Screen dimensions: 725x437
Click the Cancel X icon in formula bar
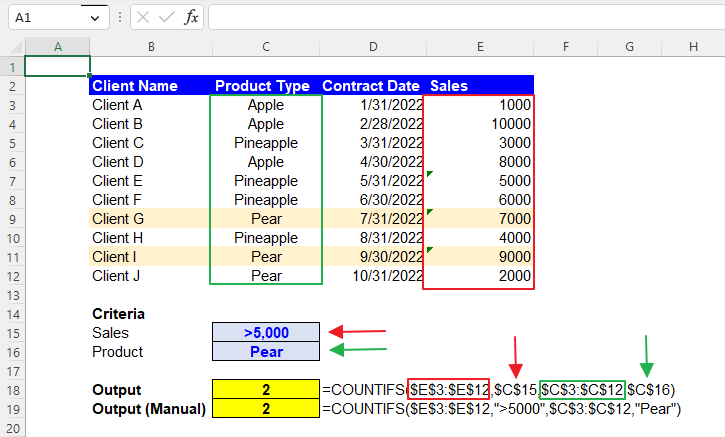point(143,18)
